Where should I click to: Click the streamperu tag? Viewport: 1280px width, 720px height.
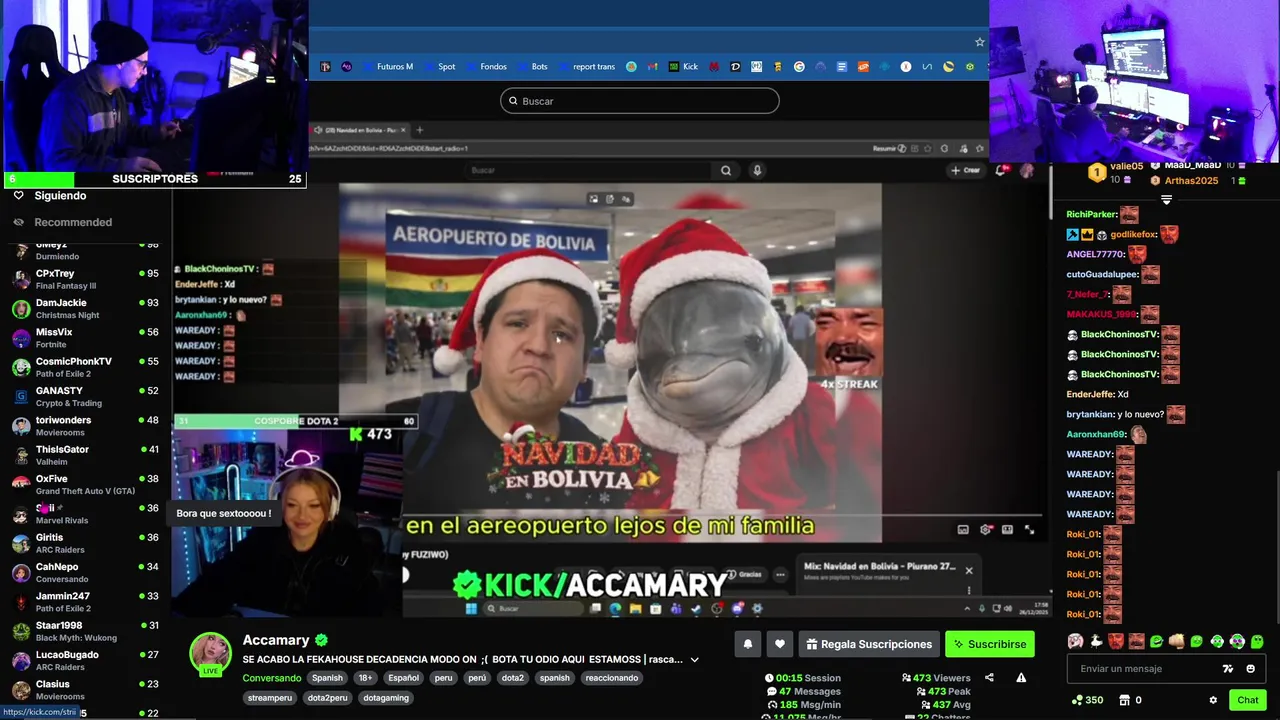270,698
